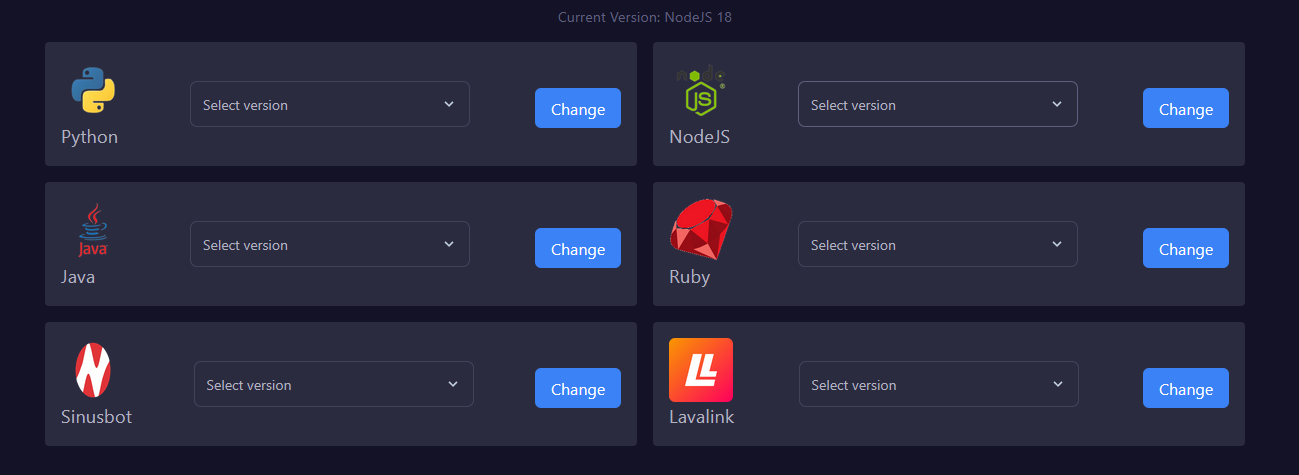Click the Sinusbot label text
1299x475 pixels.
click(x=96, y=417)
